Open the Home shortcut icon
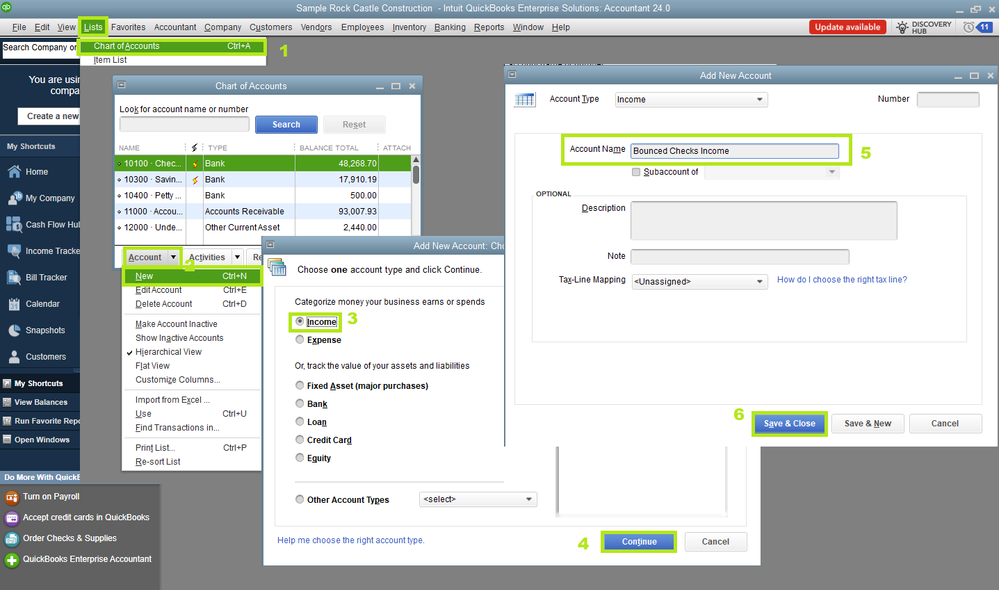Screen dimensions: 999x590 (14, 171)
